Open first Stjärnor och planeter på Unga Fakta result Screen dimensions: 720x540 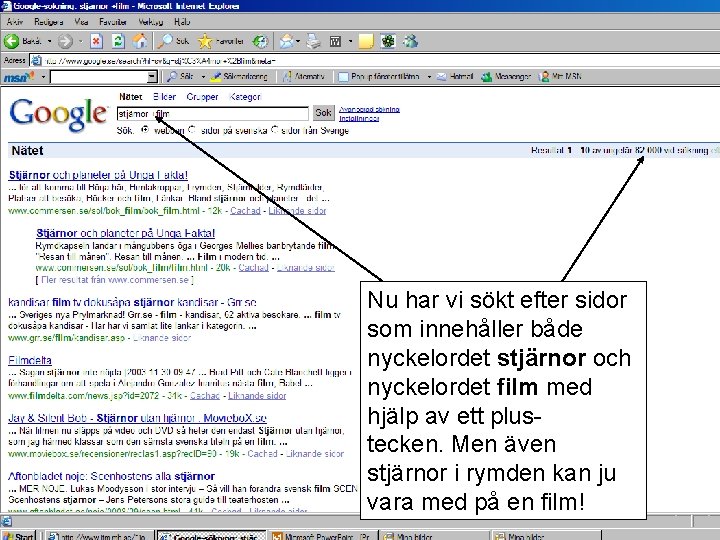click(98, 175)
